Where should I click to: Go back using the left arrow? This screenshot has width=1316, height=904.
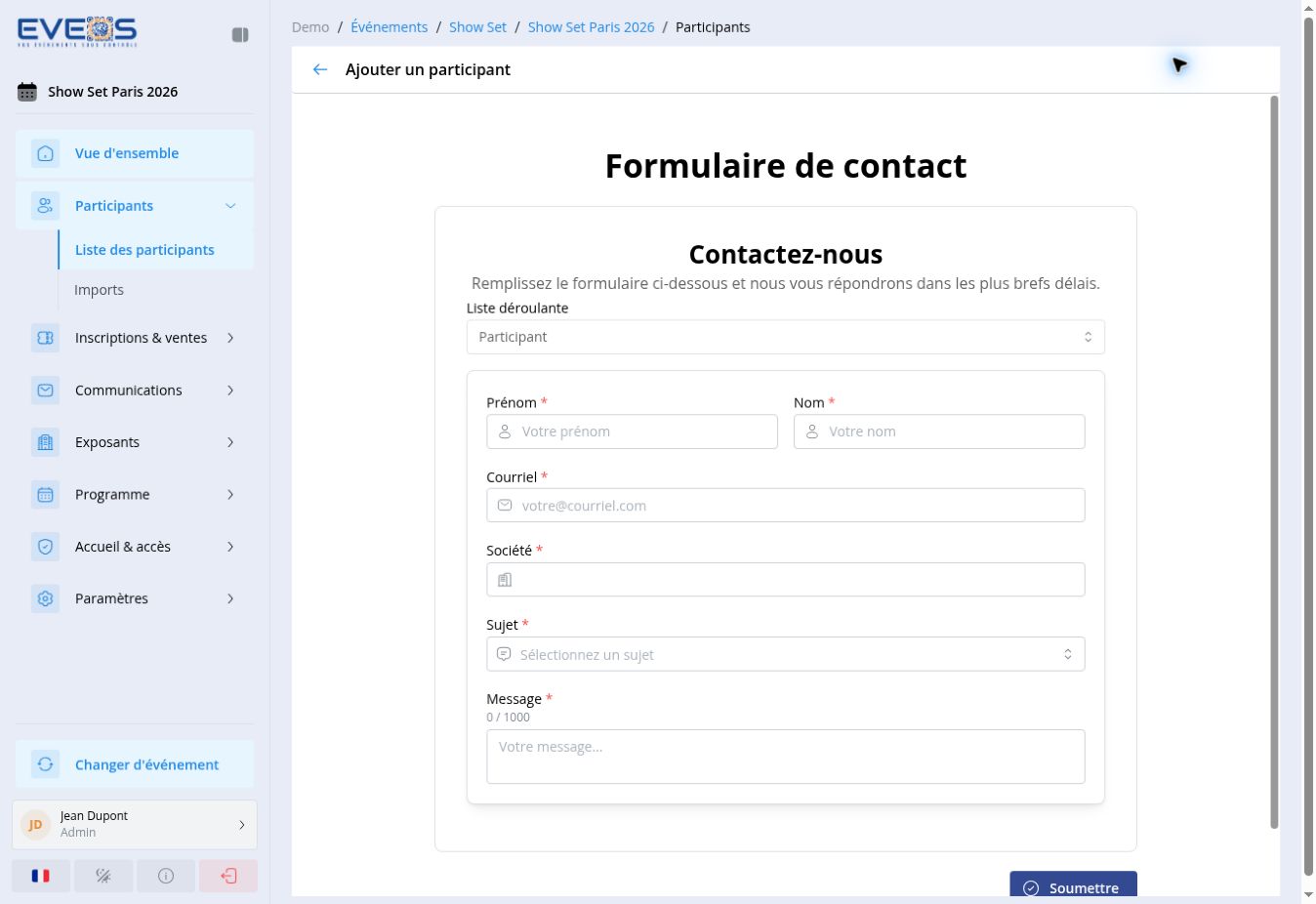pyautogui.click(x=320, y=69)
